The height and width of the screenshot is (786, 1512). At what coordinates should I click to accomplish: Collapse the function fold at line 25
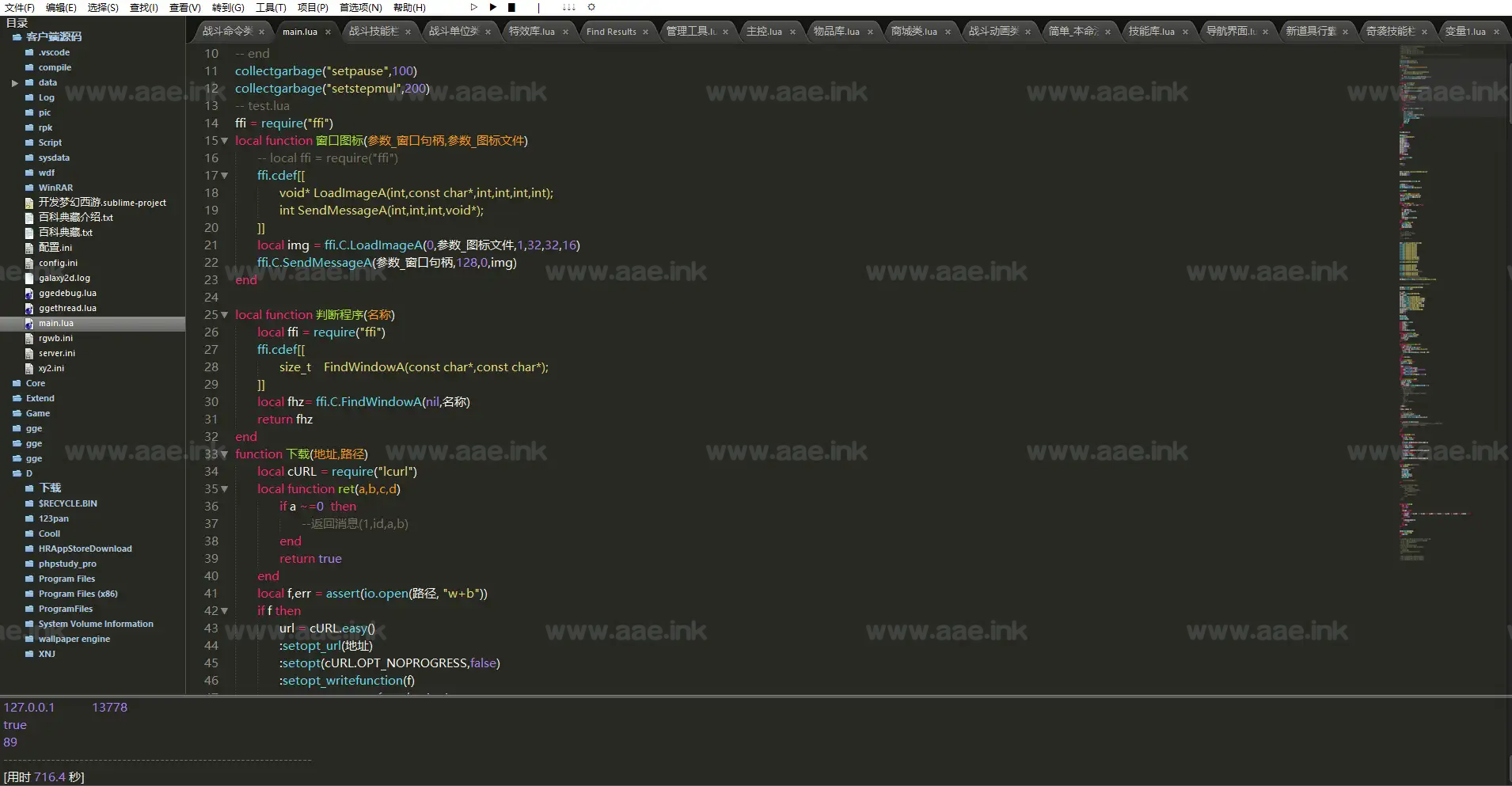click(225, 315)
